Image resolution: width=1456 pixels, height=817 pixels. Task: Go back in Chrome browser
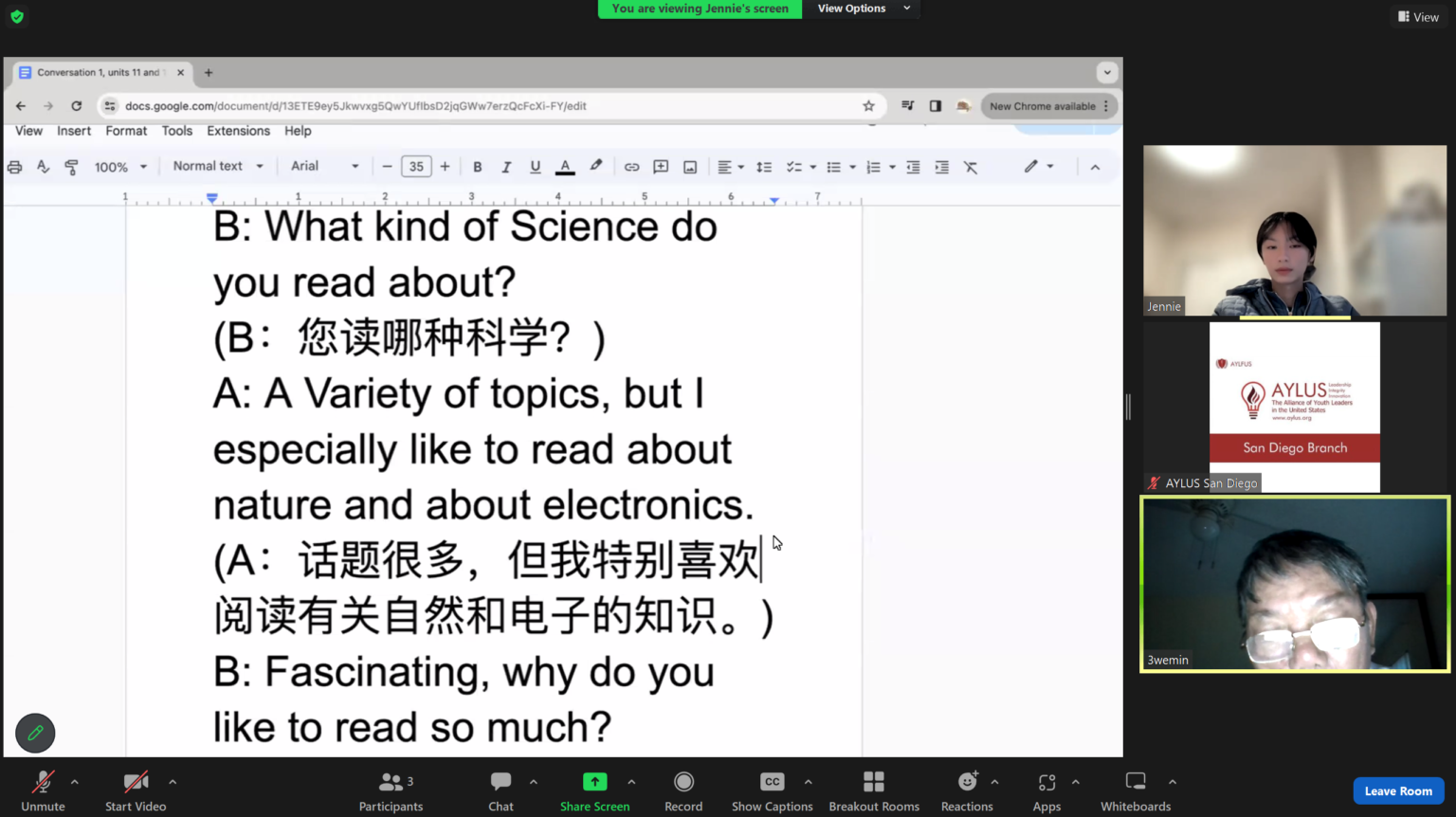pos(21,106)
